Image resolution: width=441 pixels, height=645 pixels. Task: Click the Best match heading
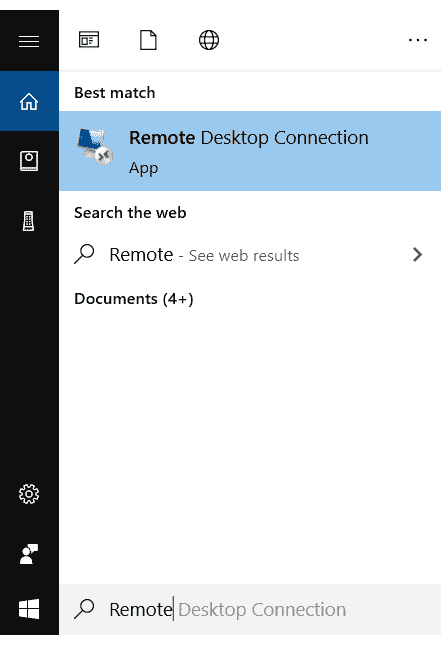coord(114,93)
